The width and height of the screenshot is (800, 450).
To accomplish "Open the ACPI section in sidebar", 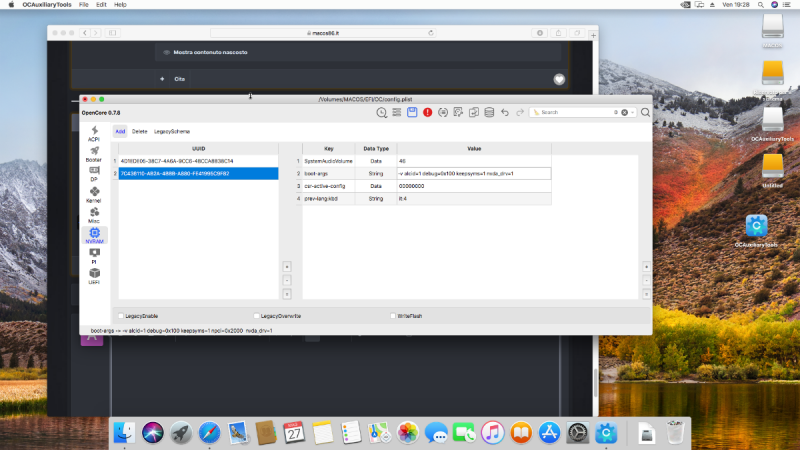I will [x=94, y=134].
